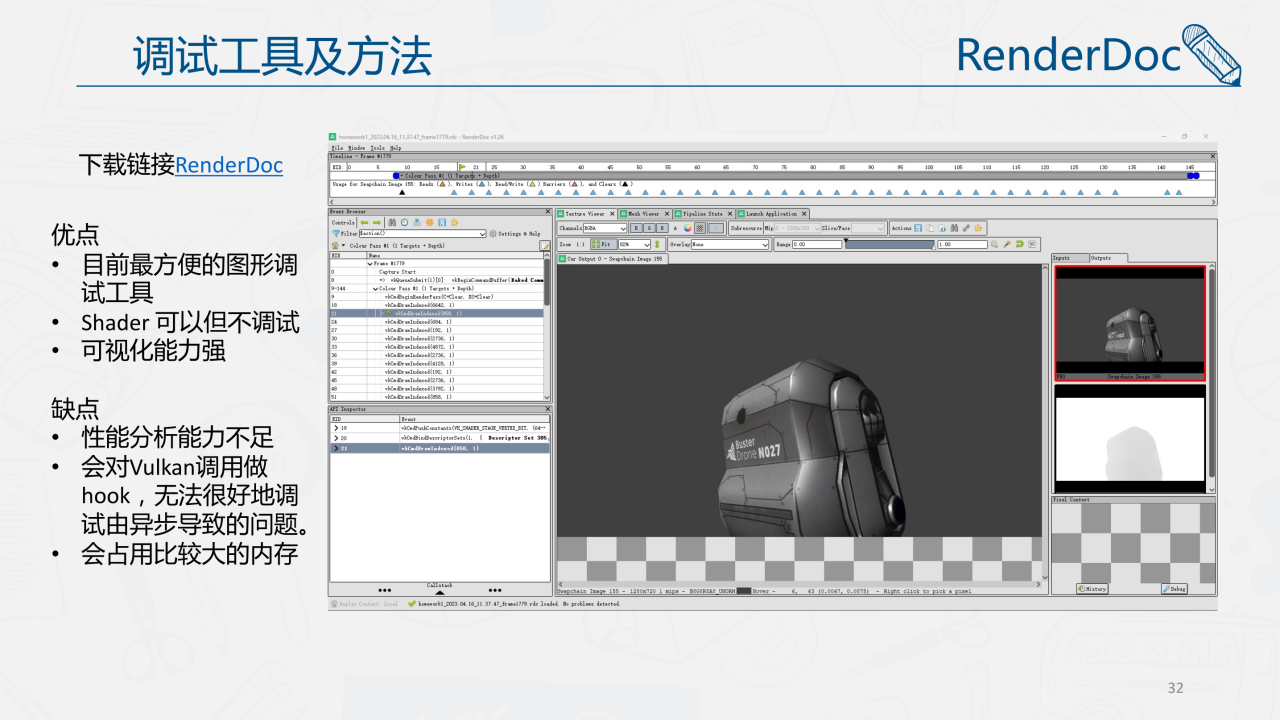
Task: Click the Settings & Help gear icon
Action: [492, 233]
